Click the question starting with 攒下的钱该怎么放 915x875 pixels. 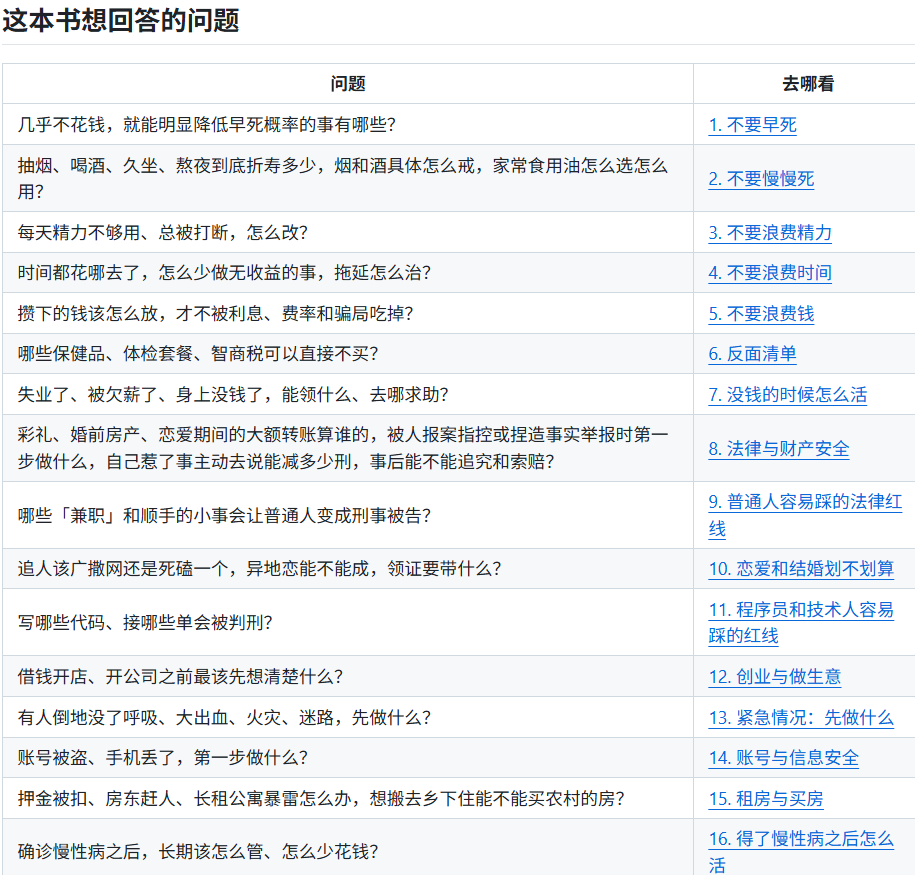[x=216, y=314]
